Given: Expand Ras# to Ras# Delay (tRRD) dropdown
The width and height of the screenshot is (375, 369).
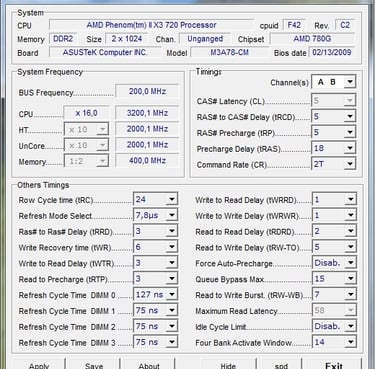Looking at the screenshot, I should [x=155, y=231].
